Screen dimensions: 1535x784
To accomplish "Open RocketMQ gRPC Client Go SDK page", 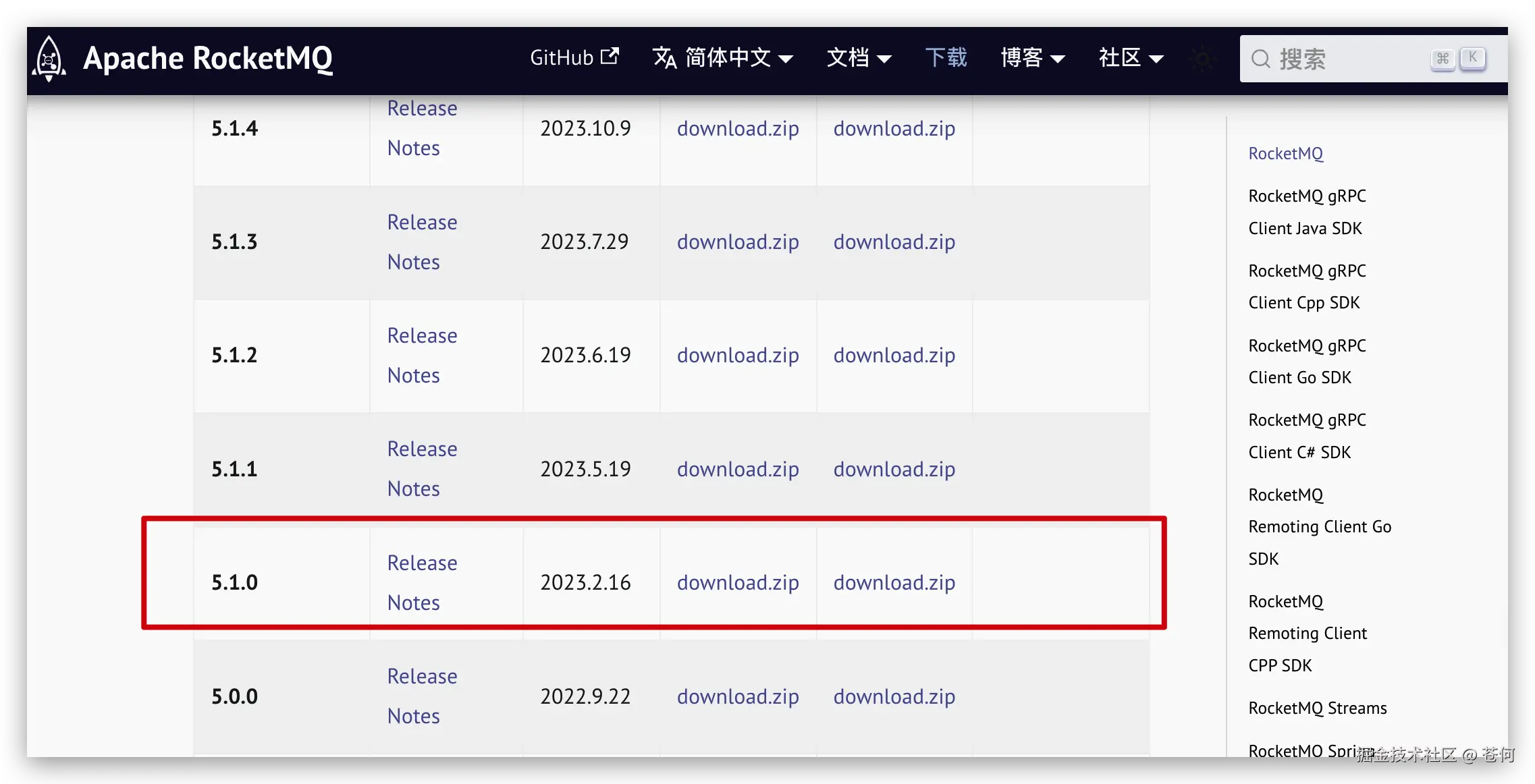I will 1306,361.
